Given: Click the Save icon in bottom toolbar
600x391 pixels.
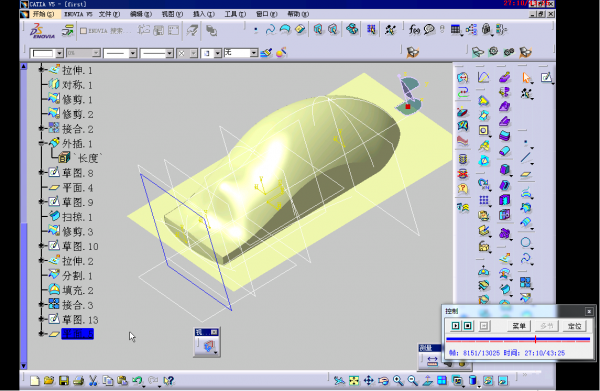Looking at the screenshot, I should pyautogui.click(x=64, y=380).
